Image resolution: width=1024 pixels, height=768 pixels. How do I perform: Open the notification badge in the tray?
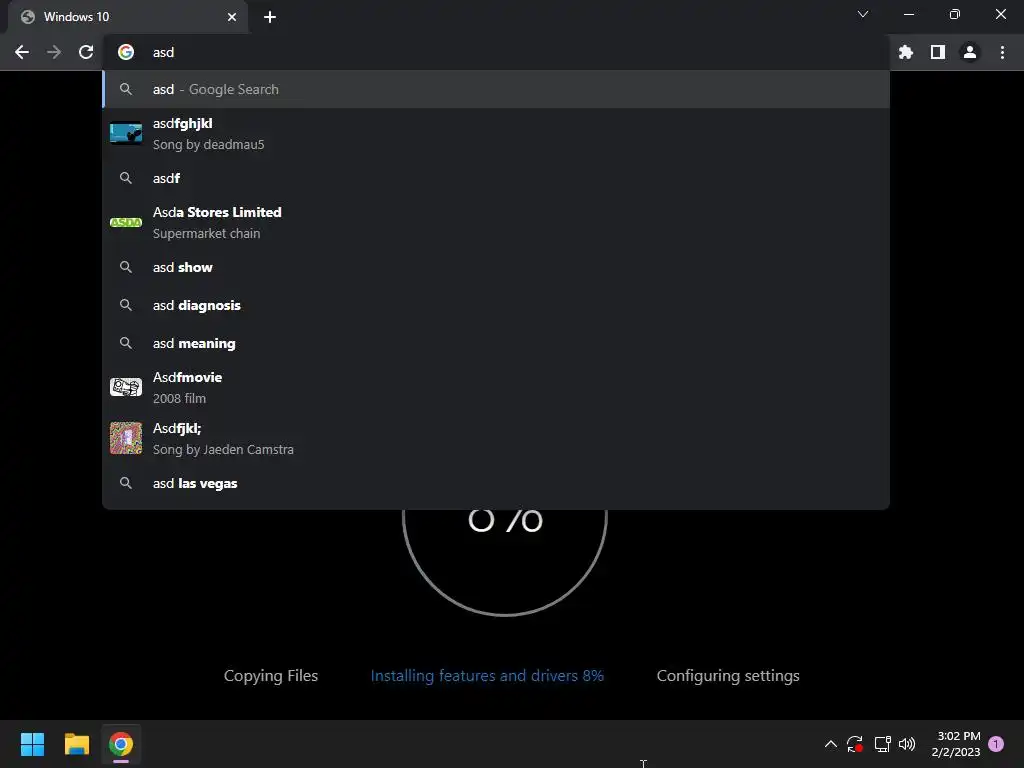pos(996,744)
